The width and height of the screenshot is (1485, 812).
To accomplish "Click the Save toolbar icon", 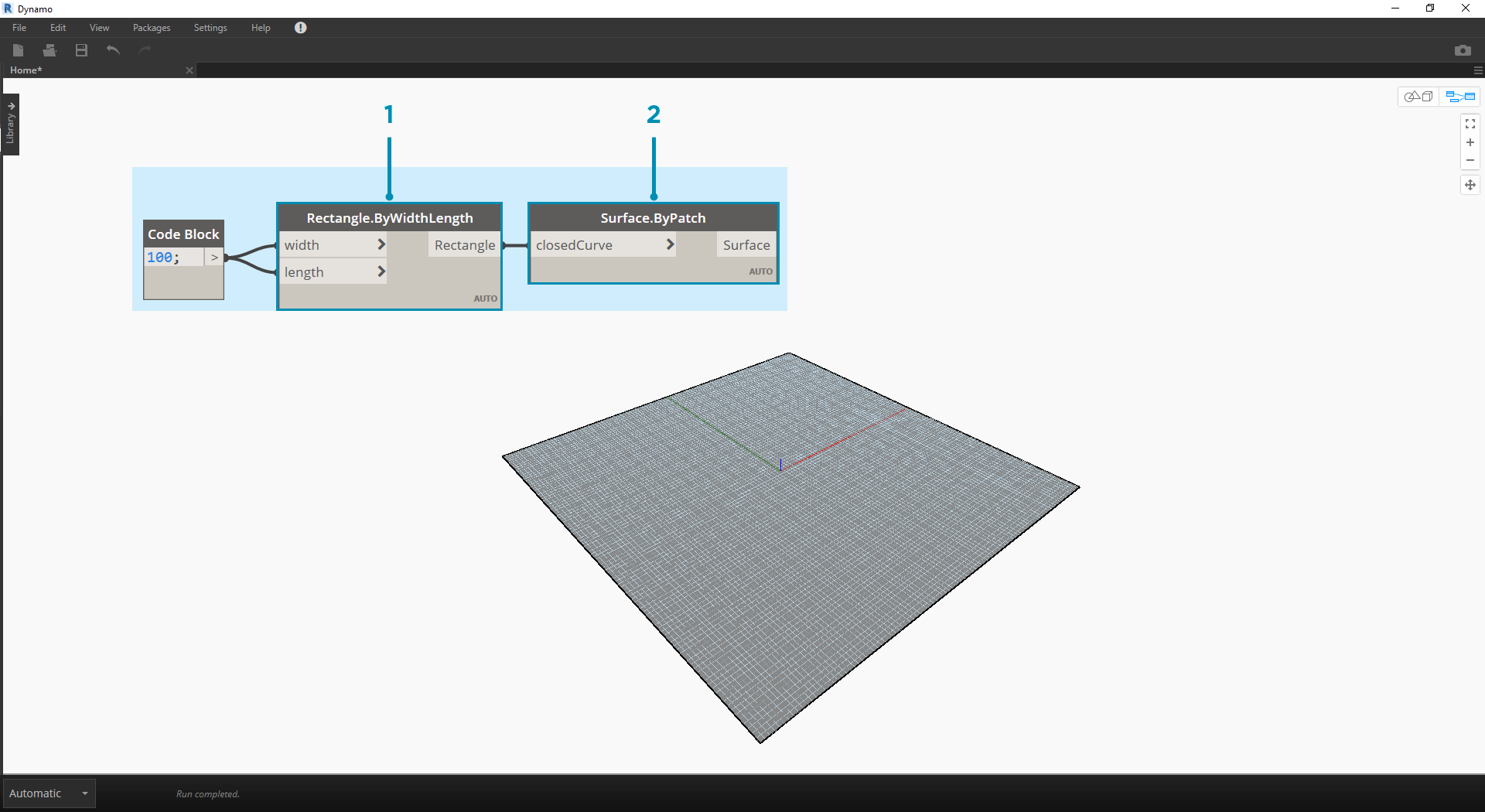I will (x=81, y=50).
